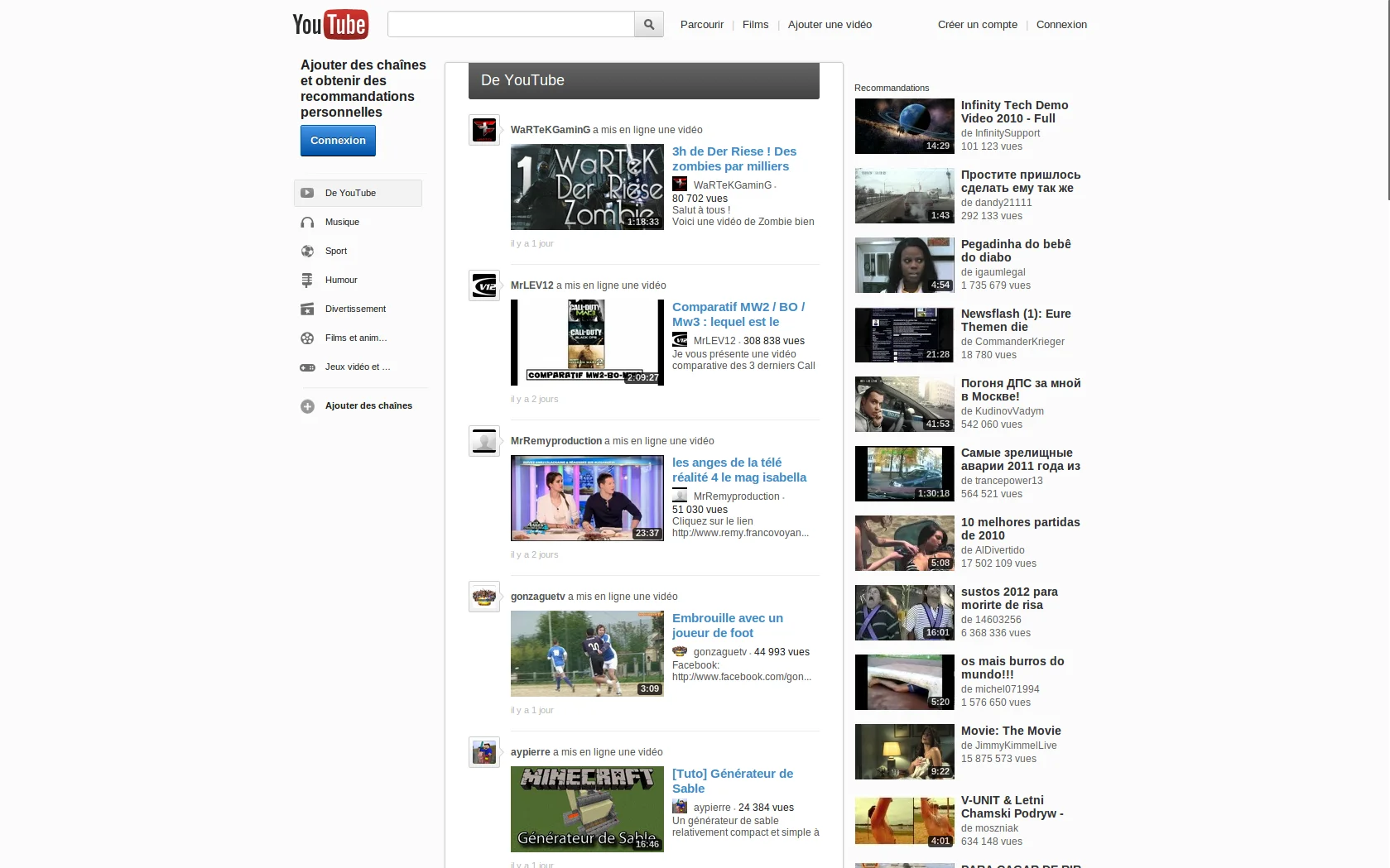The image size is (1390, 868).
Task: Open Minecraft Générateur de Sable thumbnail
Action: (x=587, y=809)
